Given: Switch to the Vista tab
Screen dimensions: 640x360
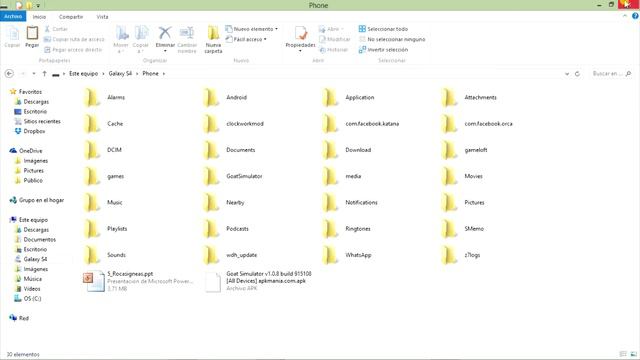Looking at the screenshot, I should click(102, 17).
